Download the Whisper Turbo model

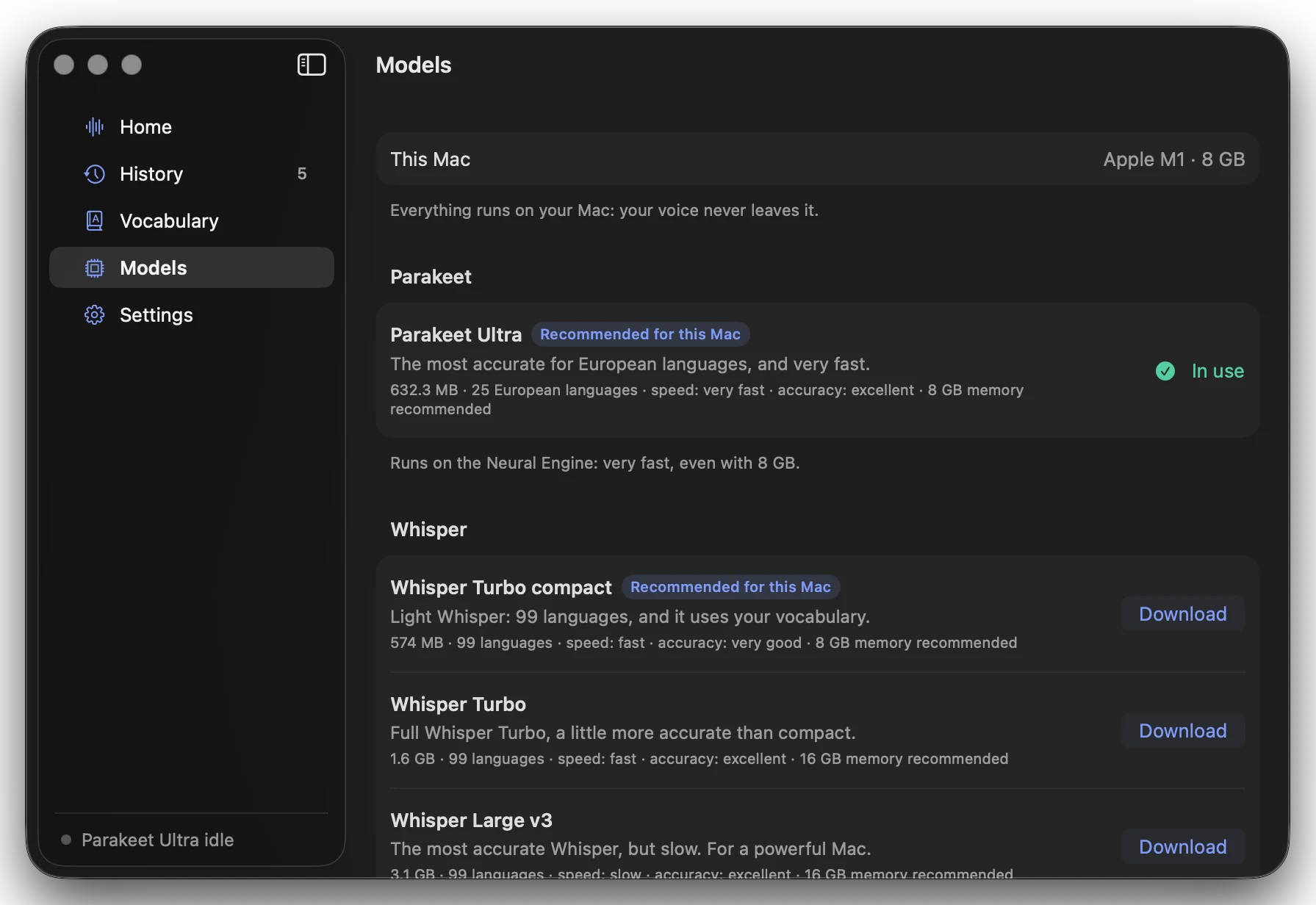coord(1183,731)
